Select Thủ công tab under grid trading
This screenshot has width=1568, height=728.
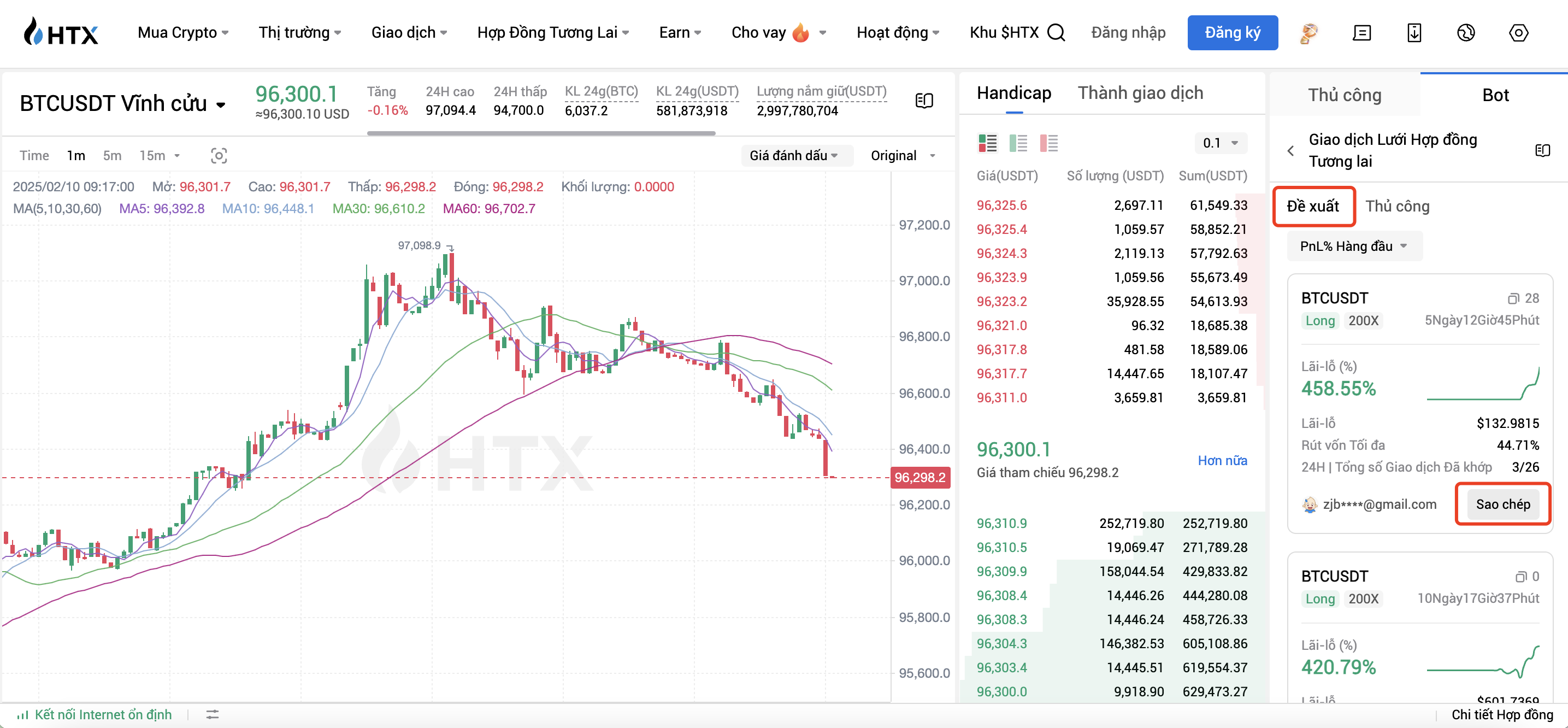pyautogui.click(x=1397, y=207)
